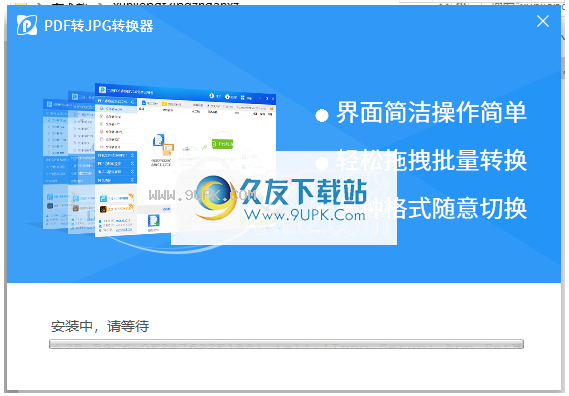Click the 界面简洁操作简单 feature text
The image size is (569, 396).
(x=431, y=112)
